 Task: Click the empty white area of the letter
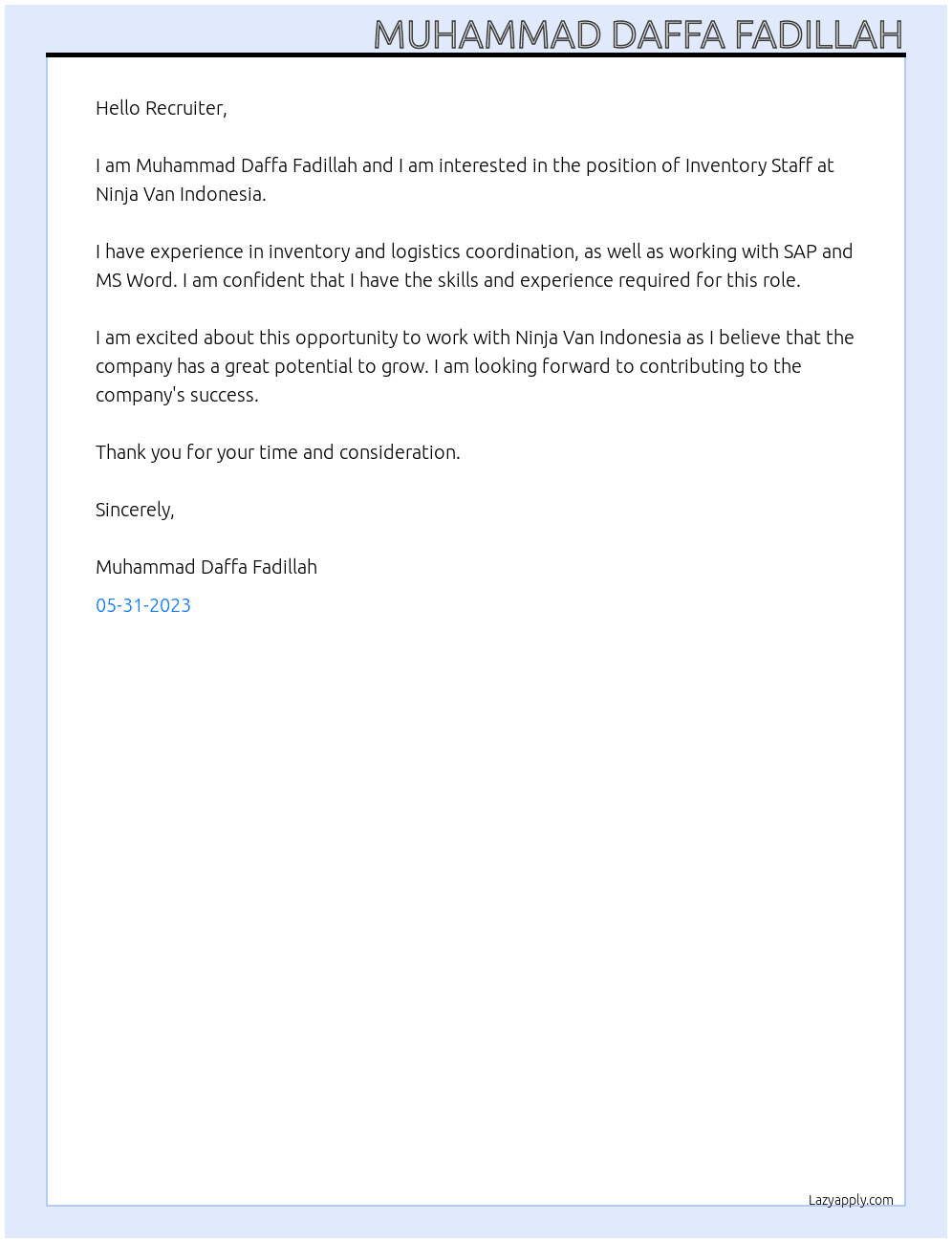(x=476, y=899)
